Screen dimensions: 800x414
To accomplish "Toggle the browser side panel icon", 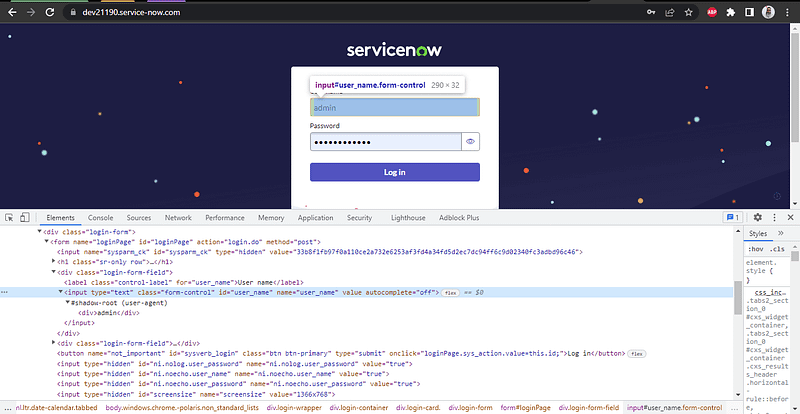I will click(x=749, y=12).
